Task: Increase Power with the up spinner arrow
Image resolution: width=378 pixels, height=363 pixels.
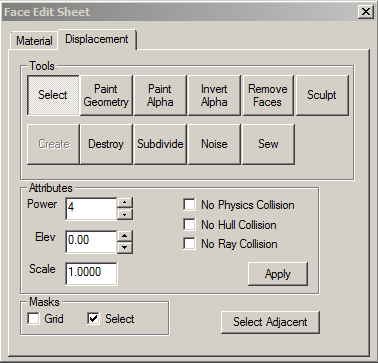Action: [x=125, y=203]
